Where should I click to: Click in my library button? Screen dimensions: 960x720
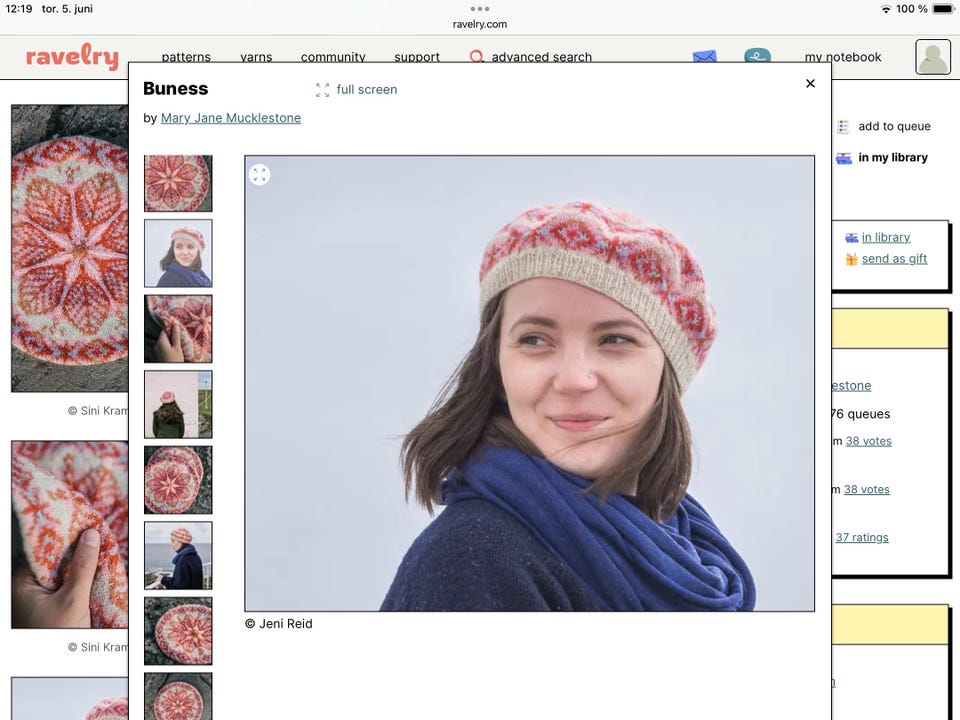pyautogui.click(x=893, y=157)
